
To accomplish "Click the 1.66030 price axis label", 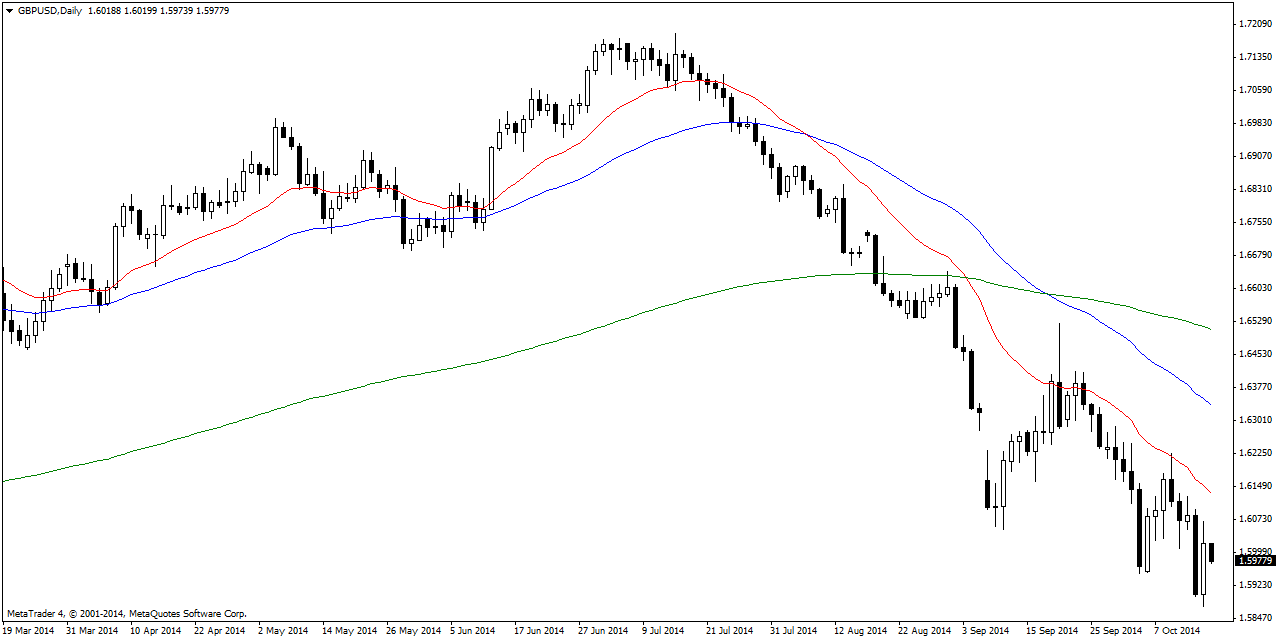I will [x=1254, y=288].
